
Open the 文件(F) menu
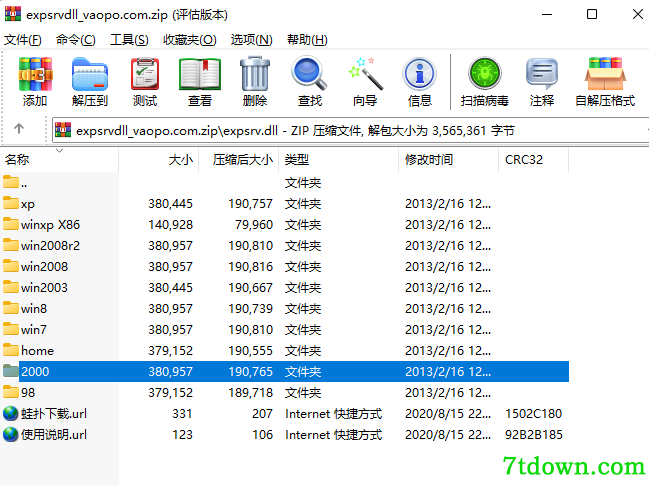click(x=23, y=40)
